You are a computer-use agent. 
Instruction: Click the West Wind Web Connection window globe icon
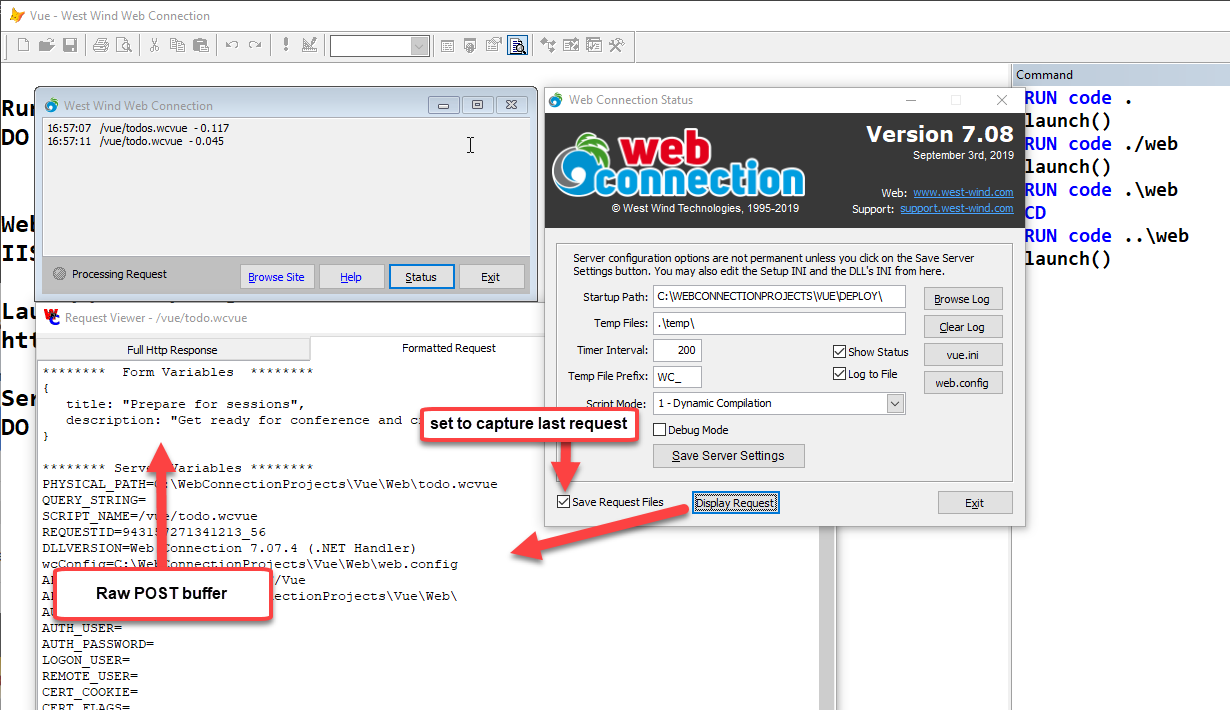51,105
